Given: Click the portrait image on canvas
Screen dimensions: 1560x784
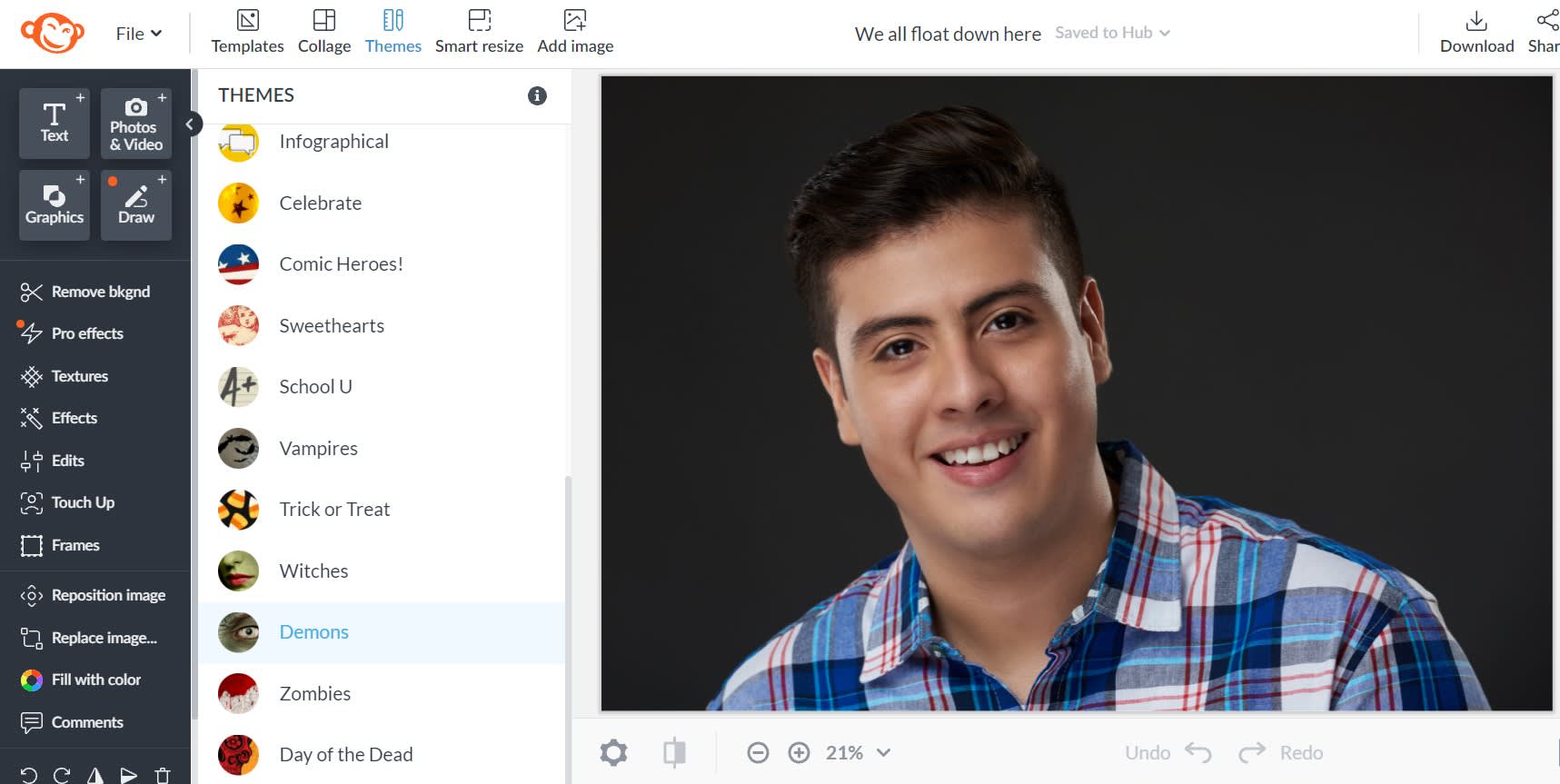Looking at the screenshot, I should click(1077, 393).
